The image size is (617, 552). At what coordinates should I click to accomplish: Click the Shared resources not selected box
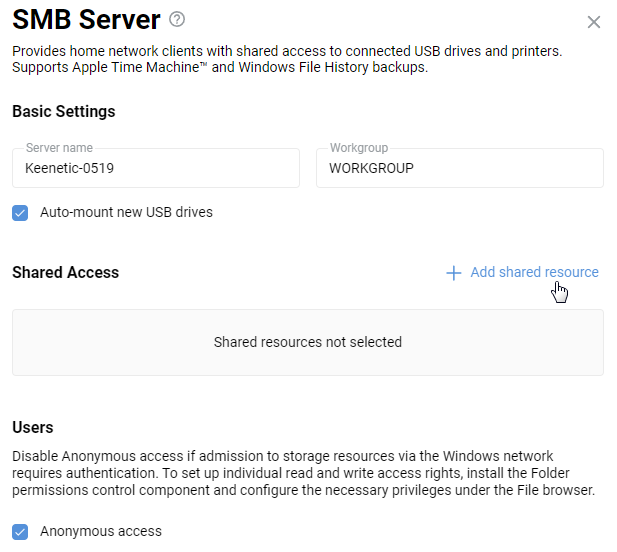click(307, 342)
